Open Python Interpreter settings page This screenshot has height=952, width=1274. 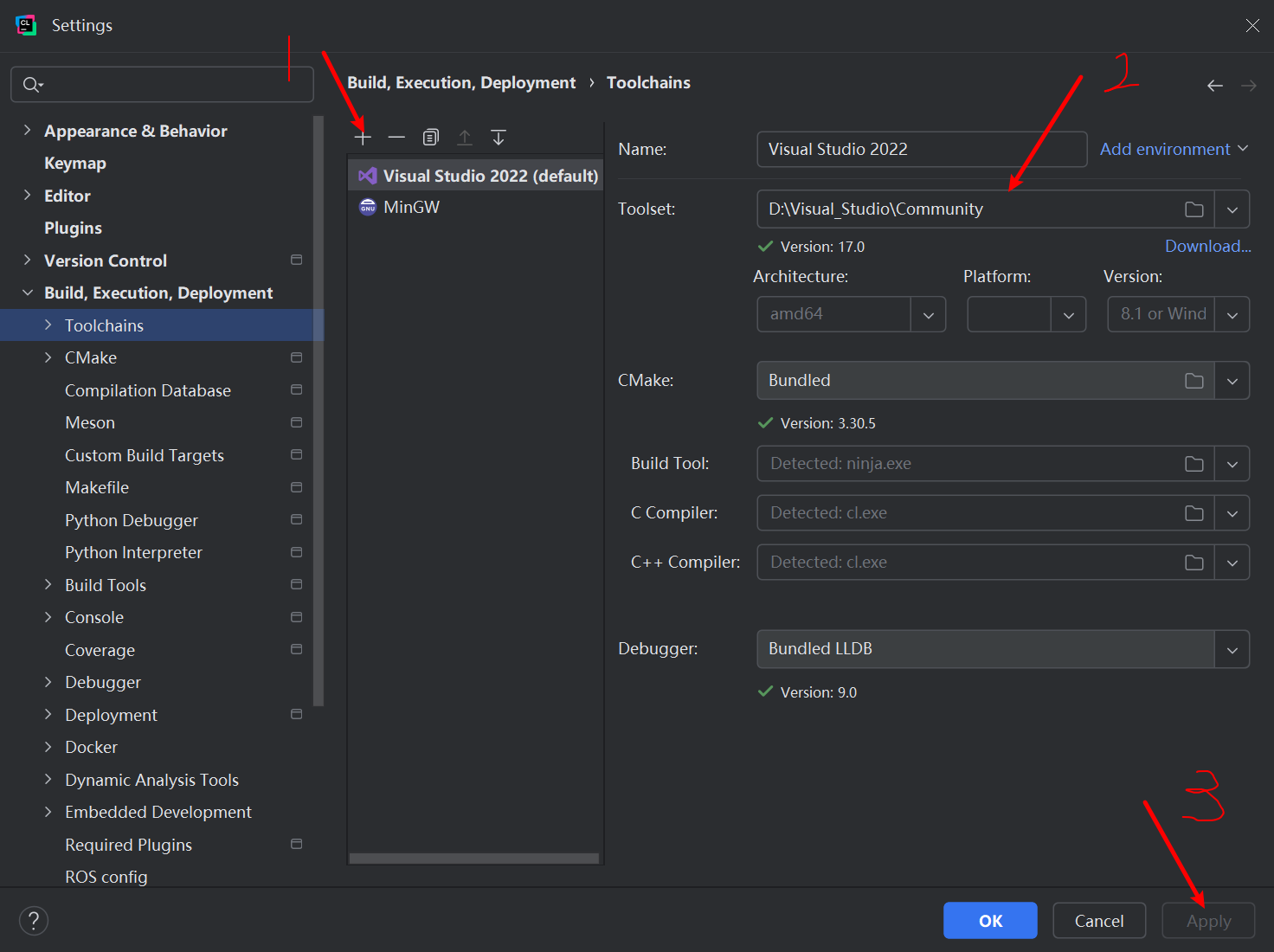[133, 552]
